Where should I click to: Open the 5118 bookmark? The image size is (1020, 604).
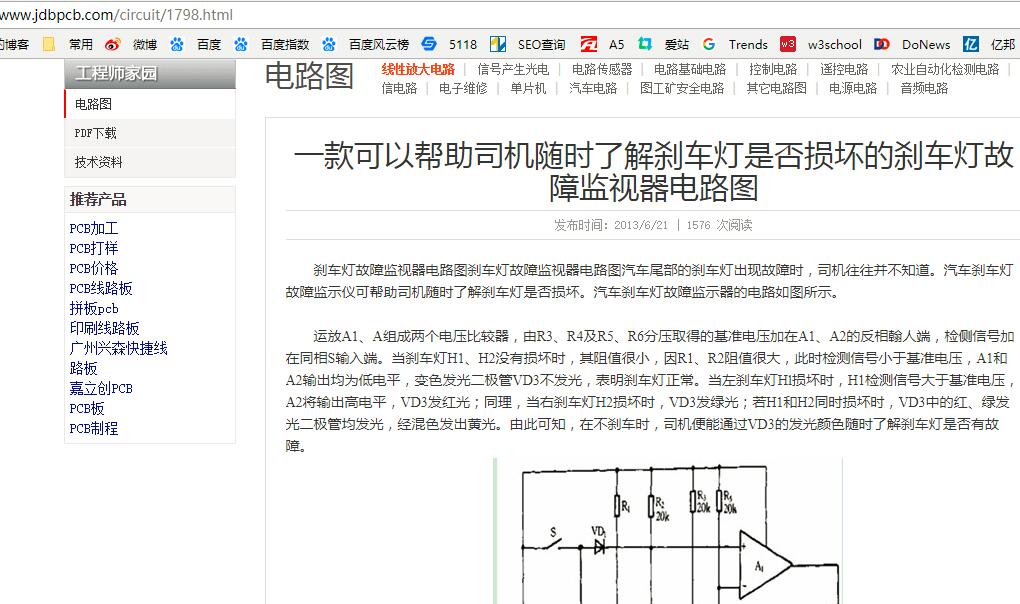(x=449, y=44)
